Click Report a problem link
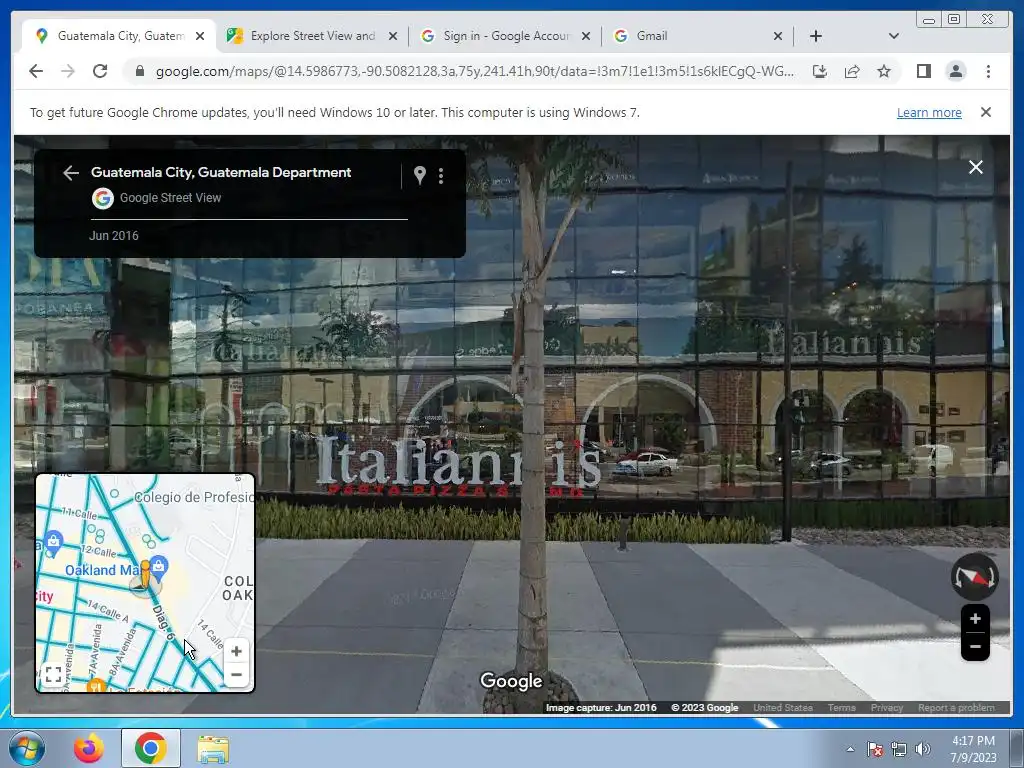Viewport: 1024px width, 768px height. 956,708
